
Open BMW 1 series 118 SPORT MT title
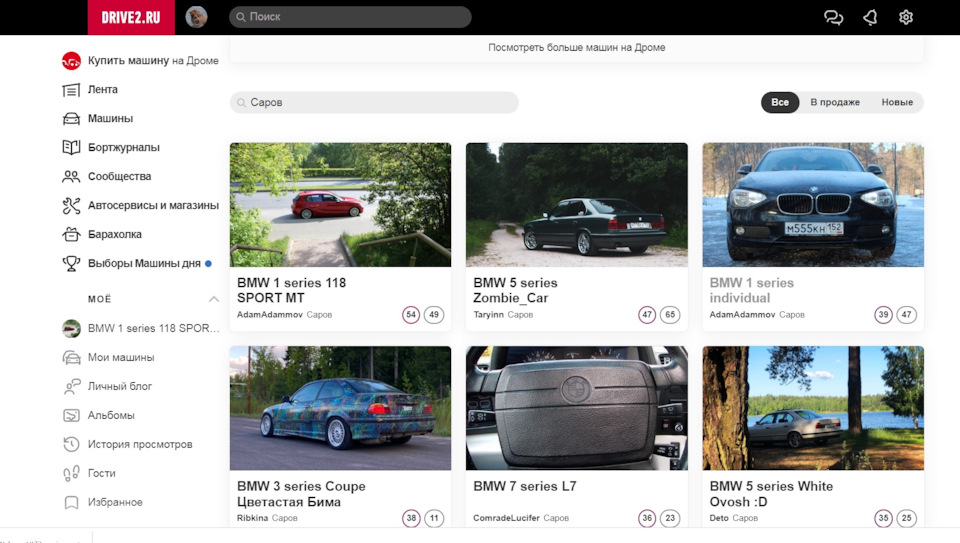point(291,291)
